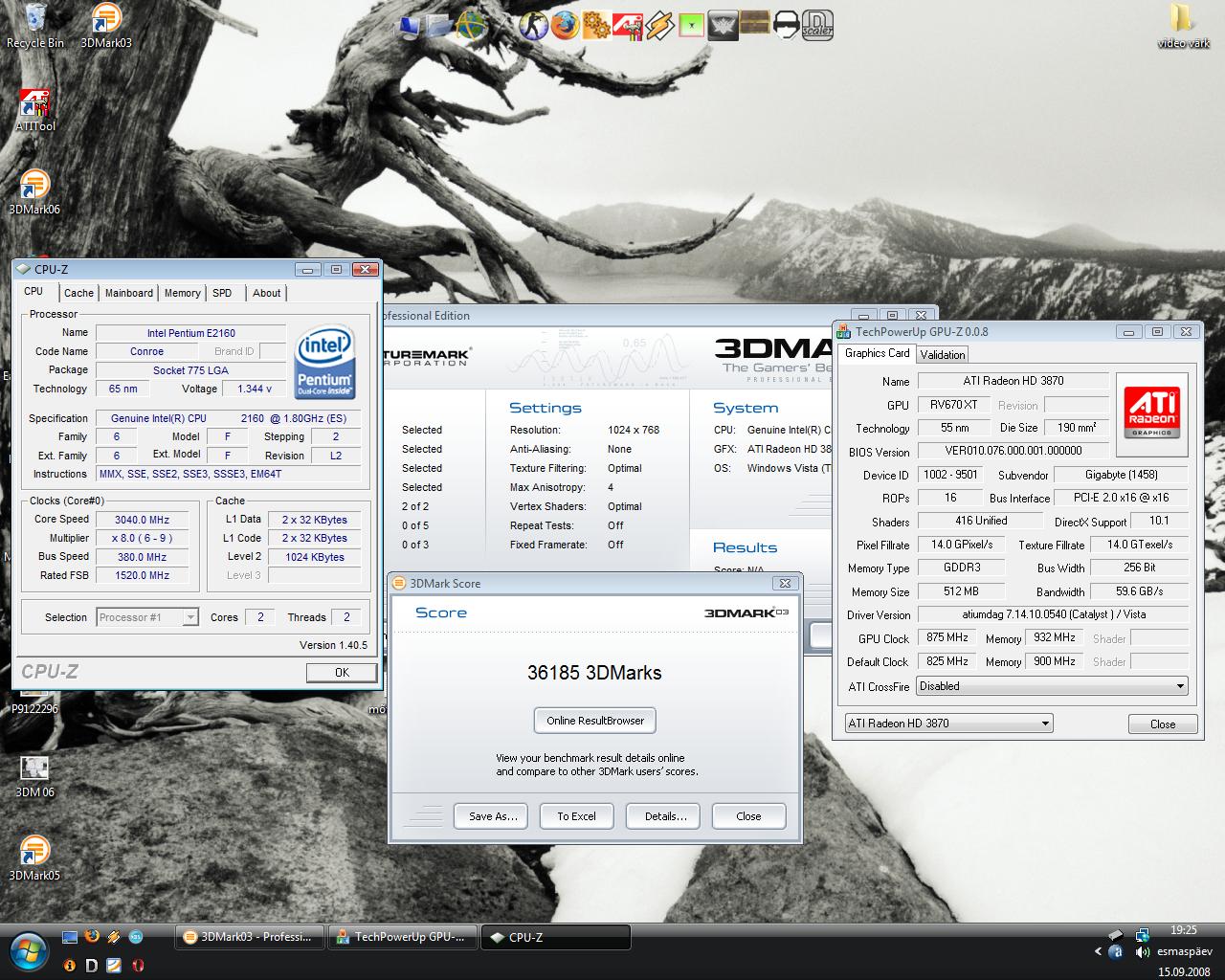Open the ATI tools icon in dock
The width and height of the screenshot is (1225, 980).
click(x=627, y=25)
